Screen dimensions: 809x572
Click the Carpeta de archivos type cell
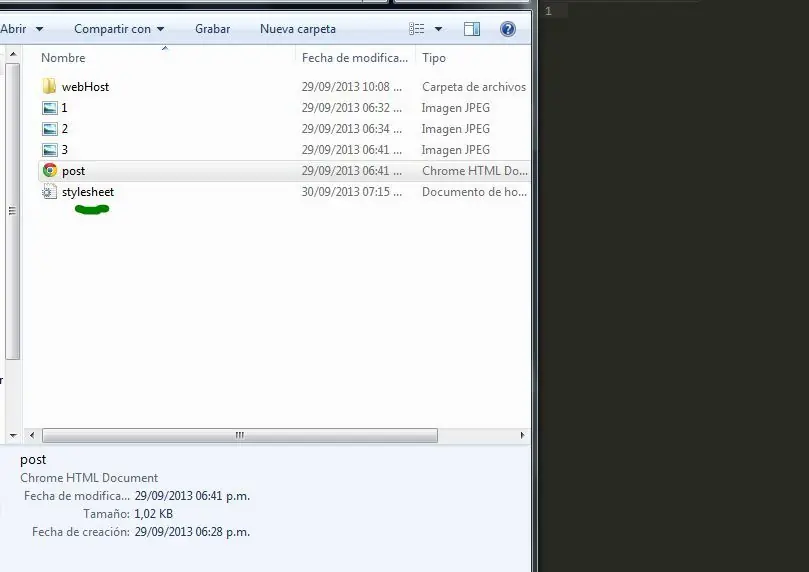(474, 87)
